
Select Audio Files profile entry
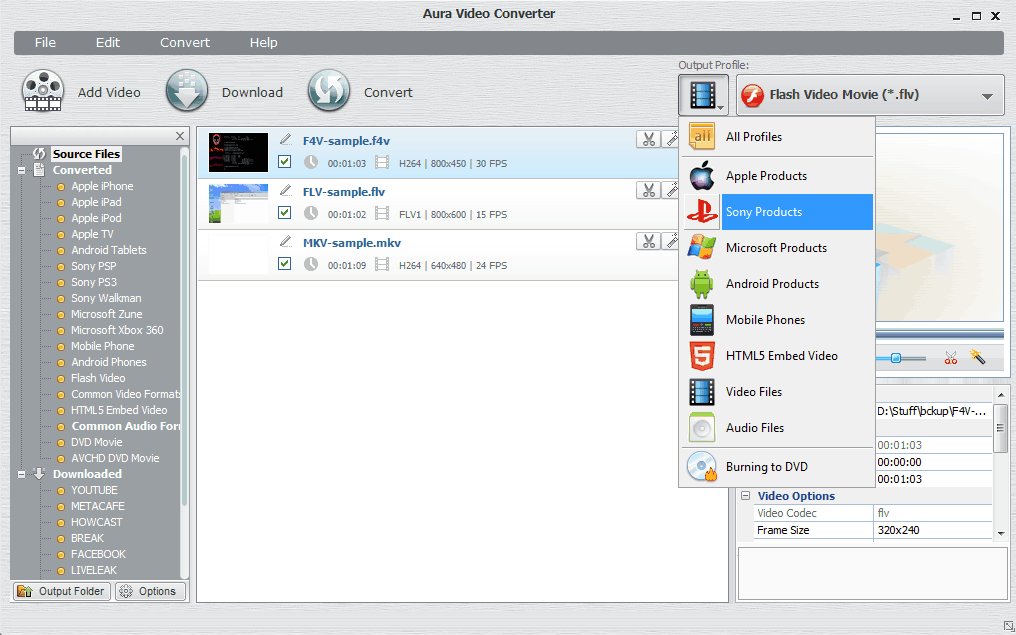tap(777, 428)
